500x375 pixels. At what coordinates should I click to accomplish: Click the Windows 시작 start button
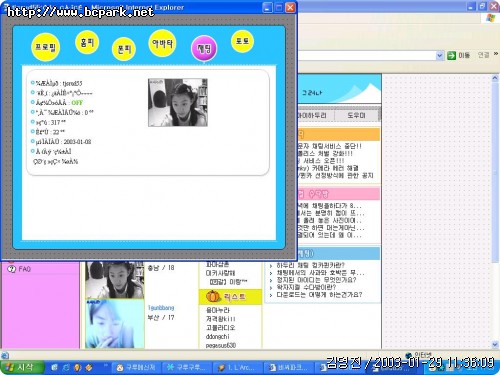click(x=22, y=367)
